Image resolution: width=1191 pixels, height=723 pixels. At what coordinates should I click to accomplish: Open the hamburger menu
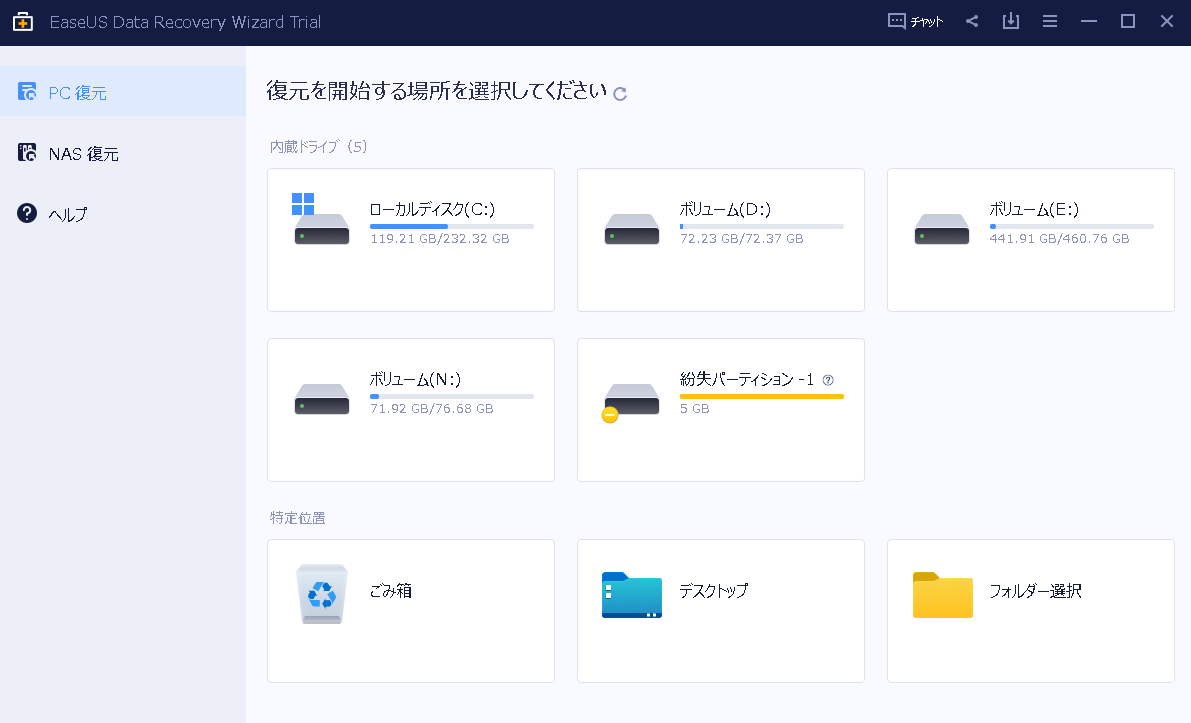tap(1049, 20)
